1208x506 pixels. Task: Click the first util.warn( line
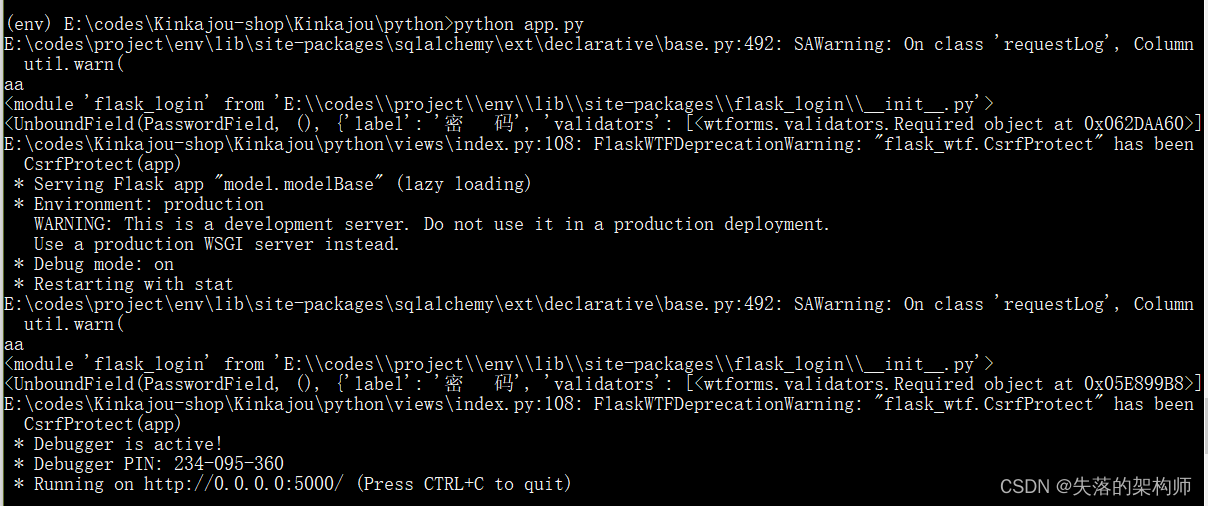click(74, 64)
